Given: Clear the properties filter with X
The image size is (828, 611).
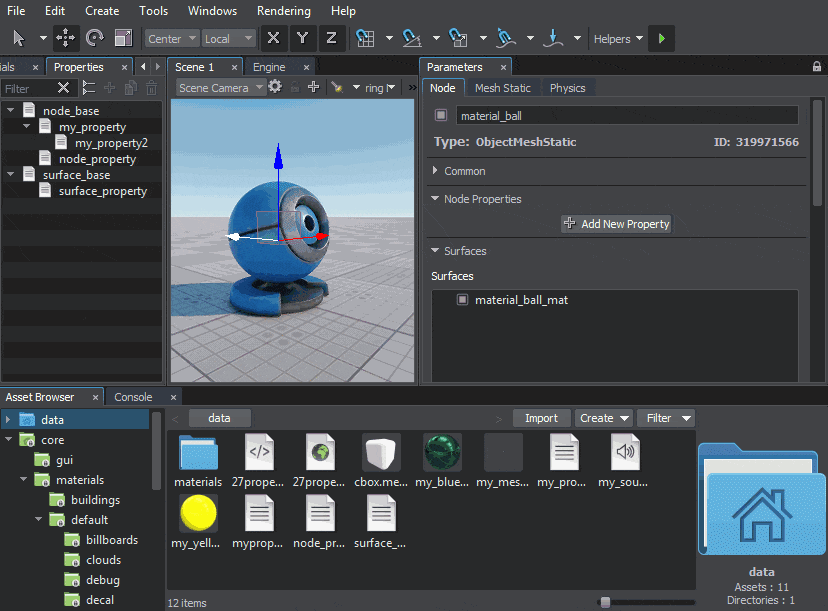Looking at the screenshot, I should pos(63,88).
